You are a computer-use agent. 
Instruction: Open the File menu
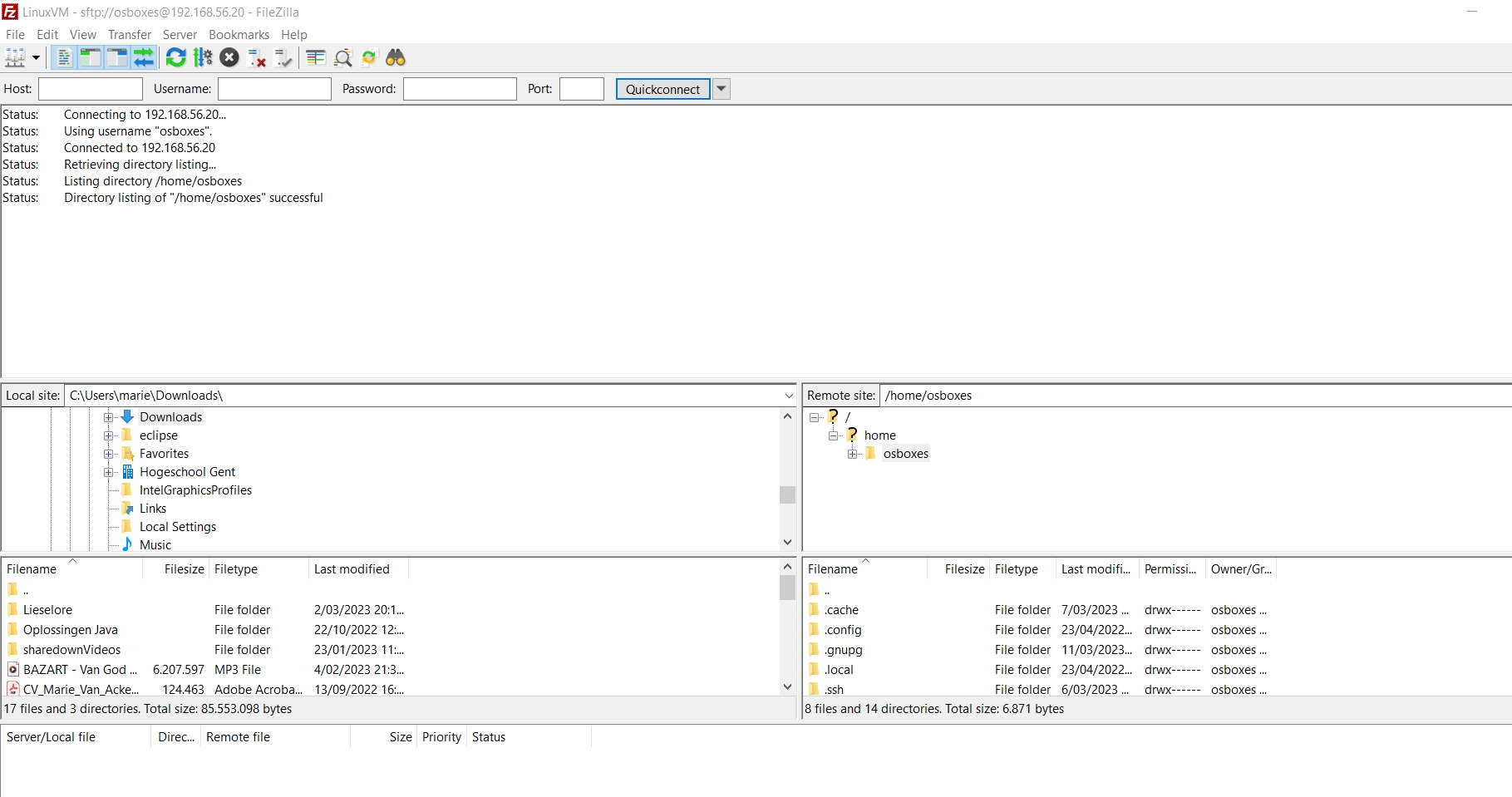(15, 34)
